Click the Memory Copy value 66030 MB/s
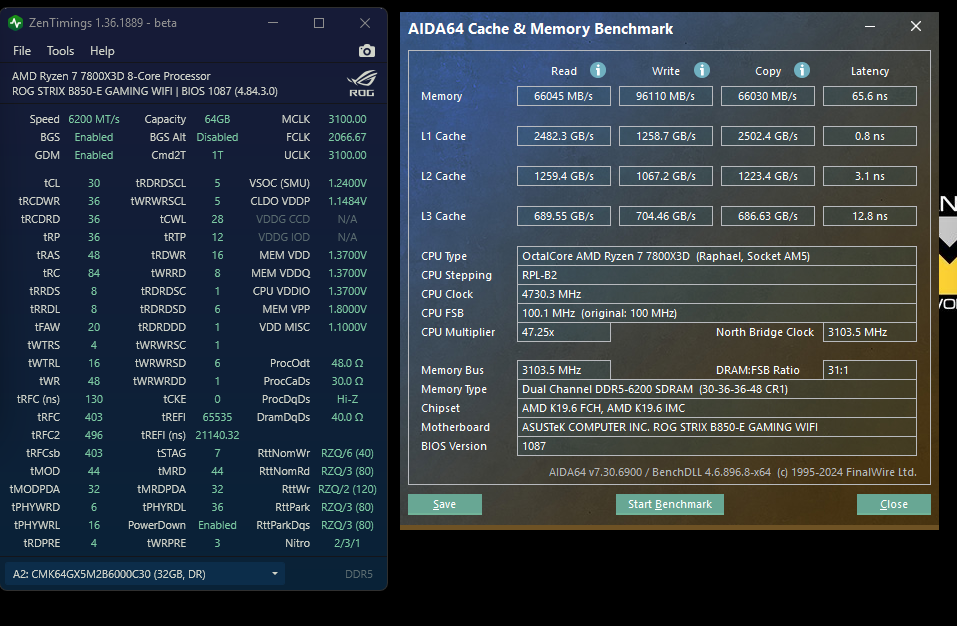Viewport: 957px width, 626px height. tap(767, 96)
